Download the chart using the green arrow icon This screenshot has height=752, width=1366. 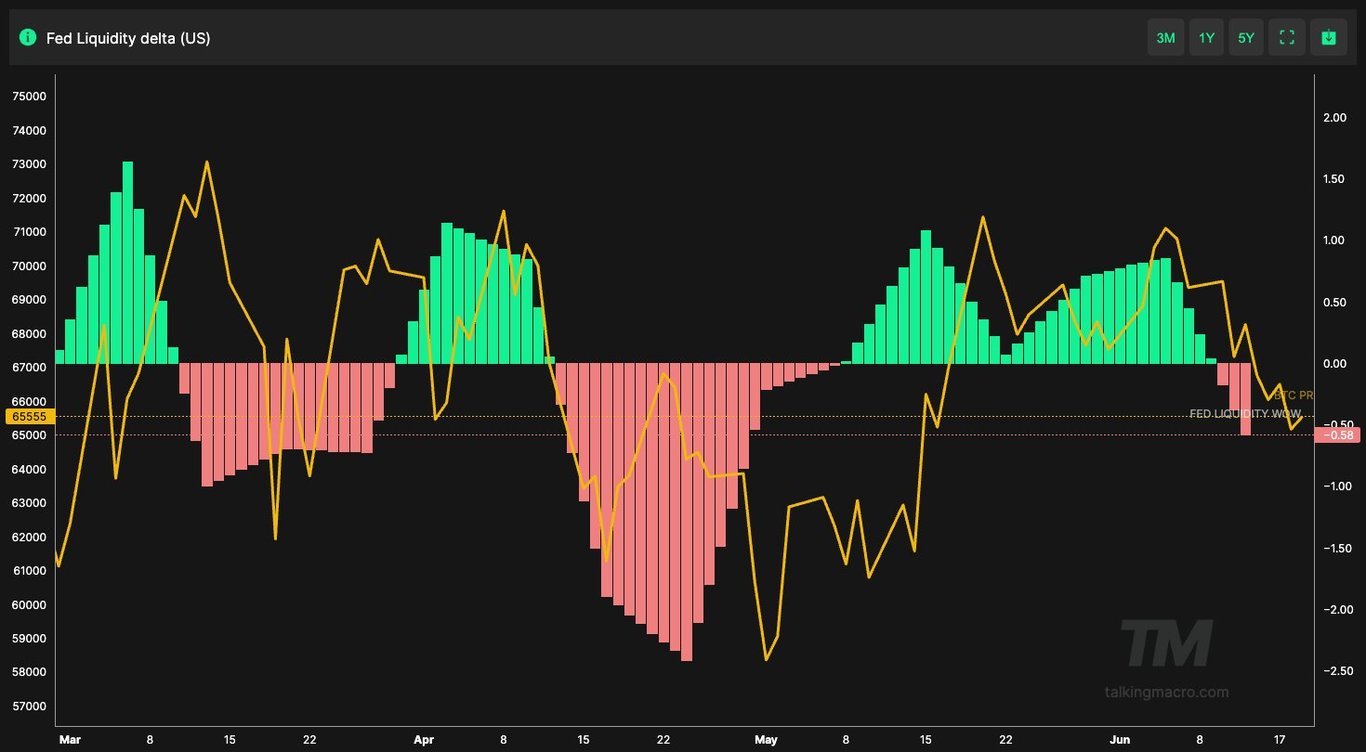(x=1328, y=38)
